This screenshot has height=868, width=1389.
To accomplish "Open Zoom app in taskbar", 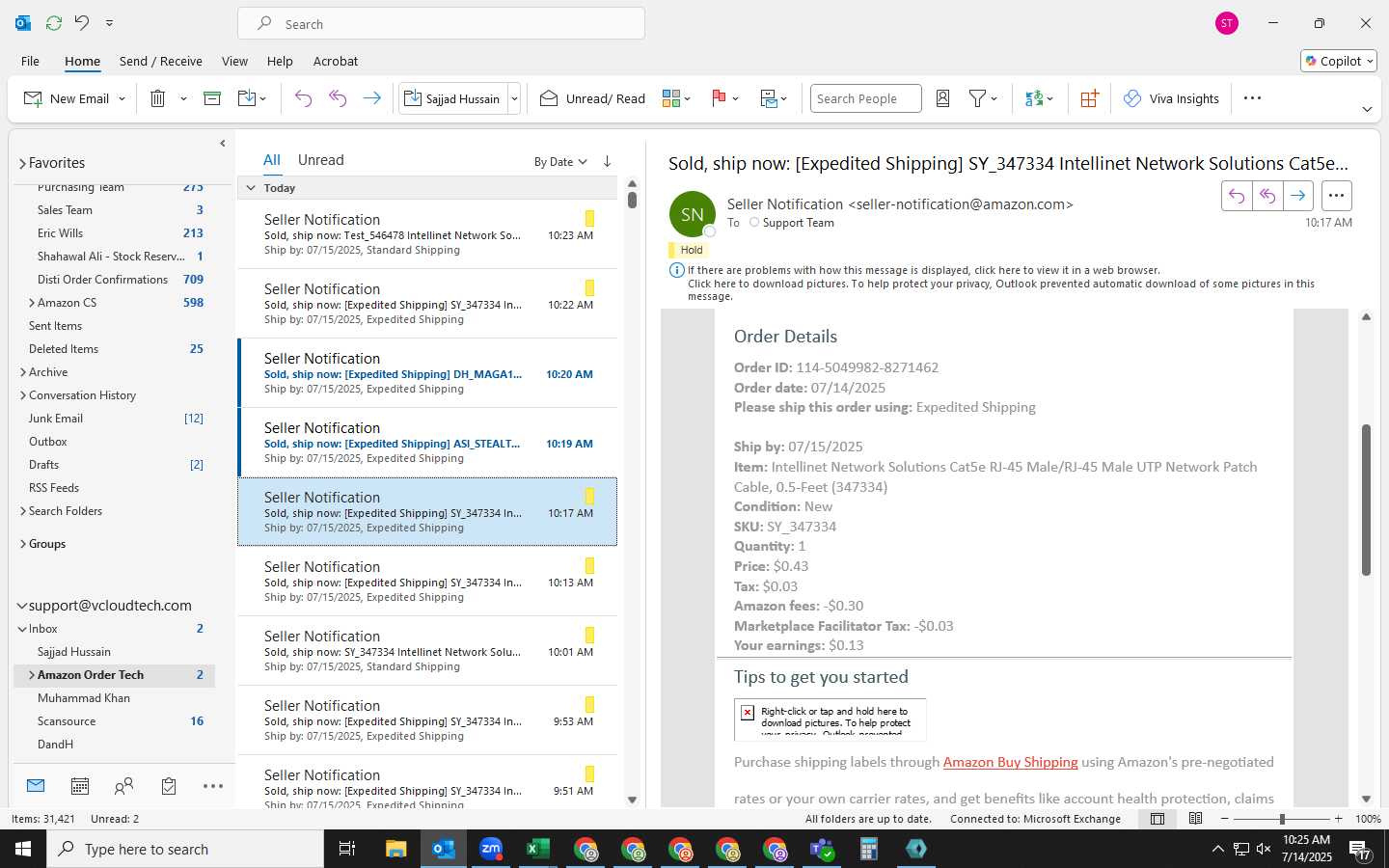I will point(491,849).
